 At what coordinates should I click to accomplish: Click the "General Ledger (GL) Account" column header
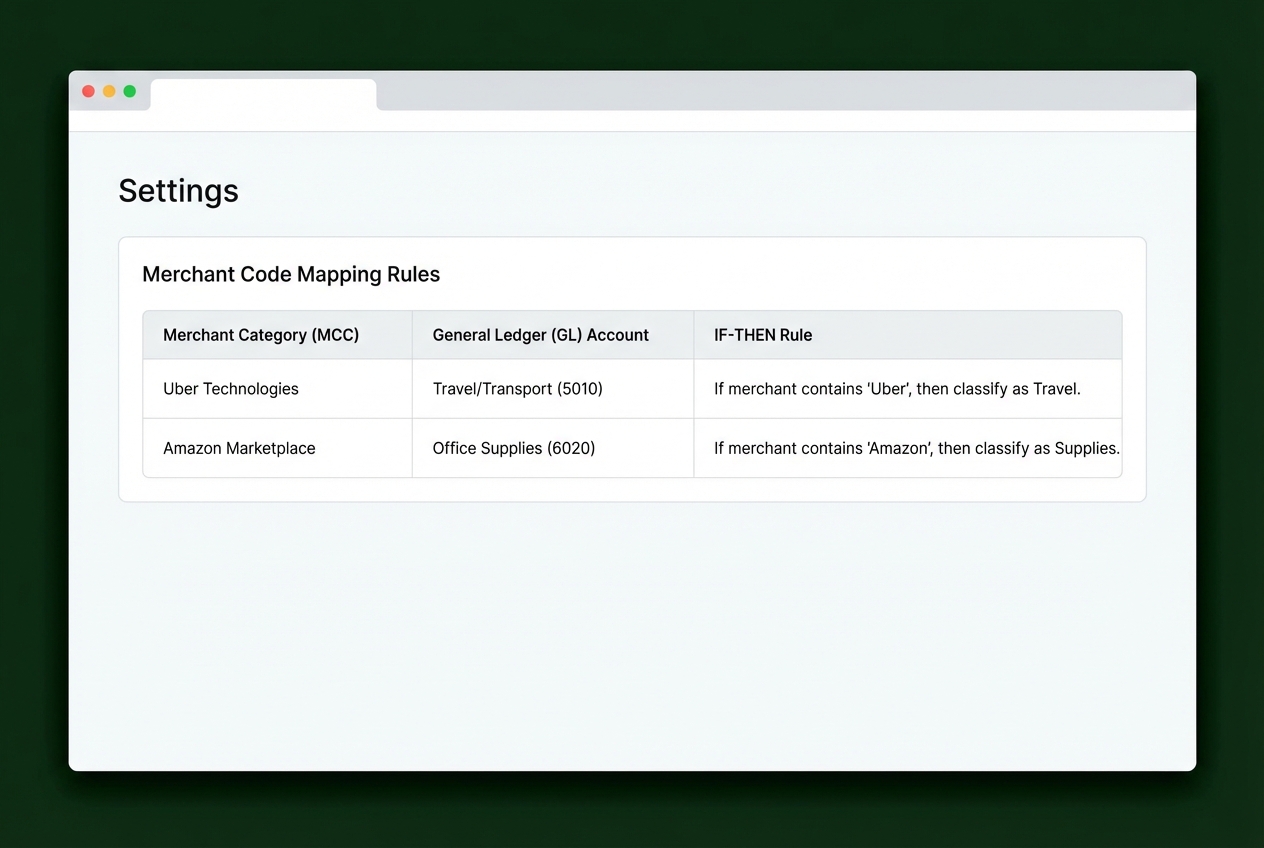(x=540, y=335)
